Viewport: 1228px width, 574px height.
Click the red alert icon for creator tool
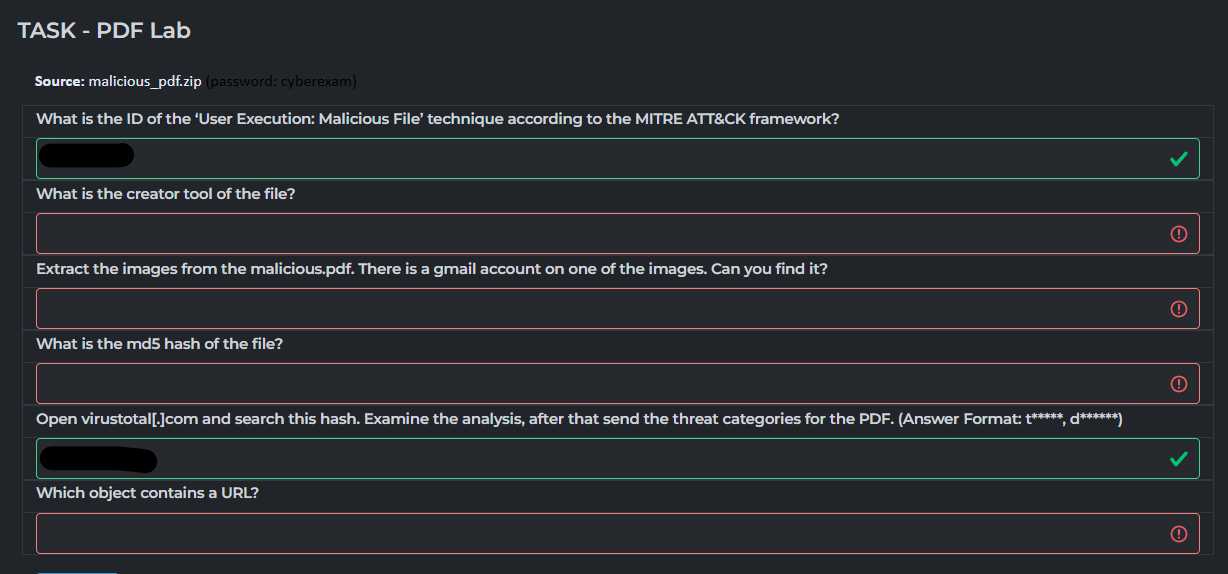[x=1179, y=234]
